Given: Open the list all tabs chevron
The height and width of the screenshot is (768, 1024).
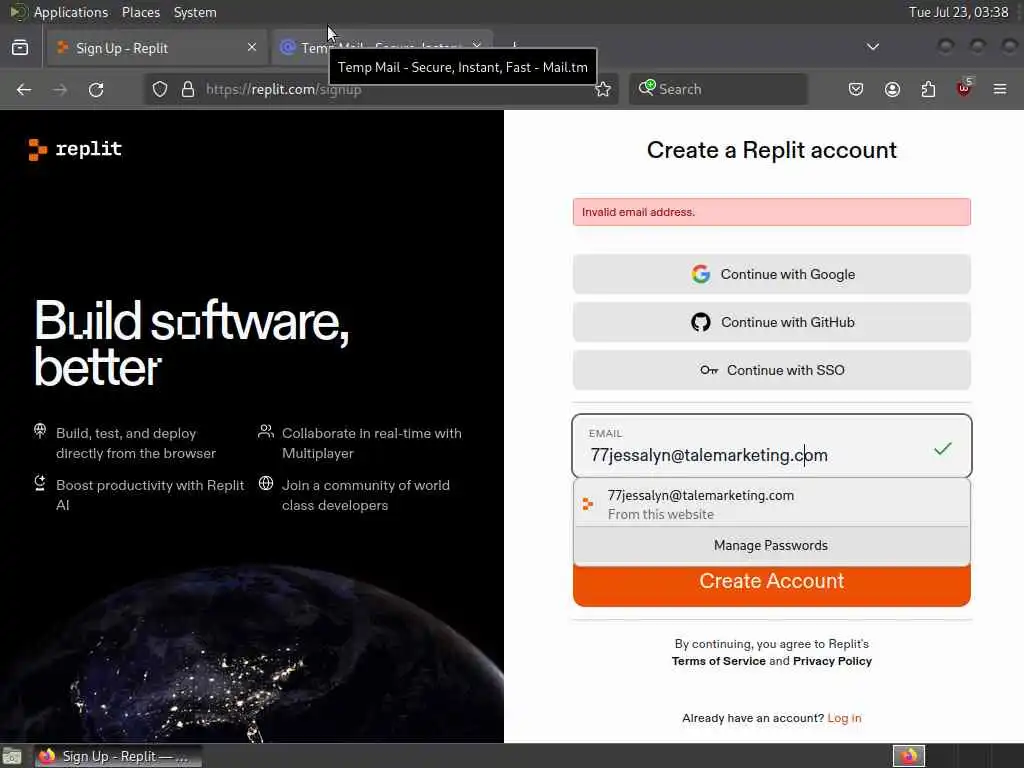Looking at the screenshot, I should 872,47.
